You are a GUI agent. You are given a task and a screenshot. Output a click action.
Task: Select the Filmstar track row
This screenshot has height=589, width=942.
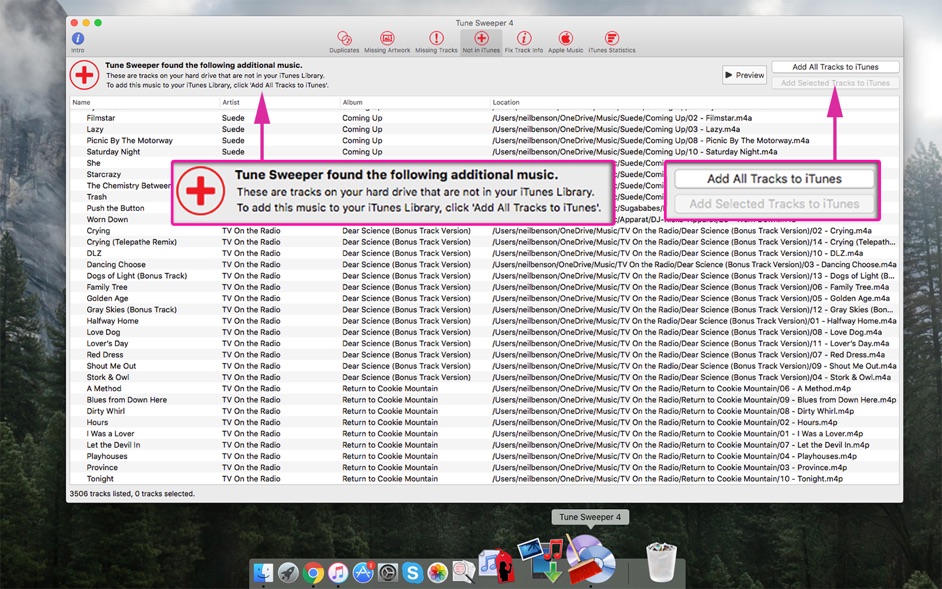coord(484,118)
